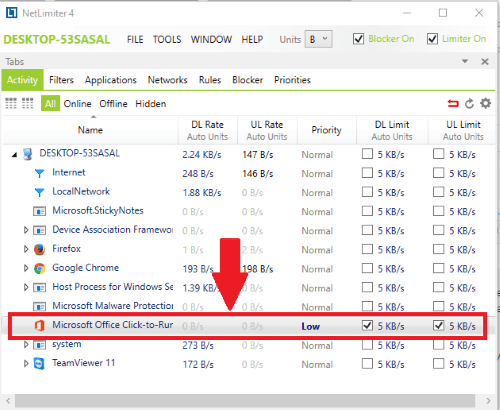
Task: Click the red reset arrows icon
Action: pos(453,104)
